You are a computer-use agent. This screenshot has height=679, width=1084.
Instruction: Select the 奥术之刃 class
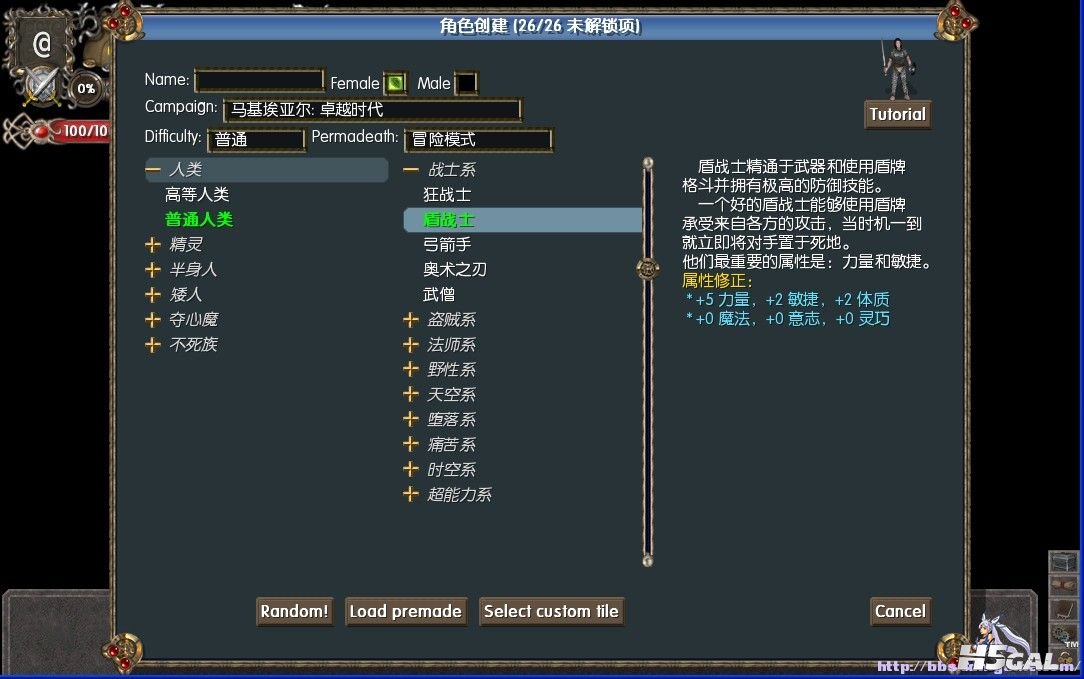coord(455,269)
